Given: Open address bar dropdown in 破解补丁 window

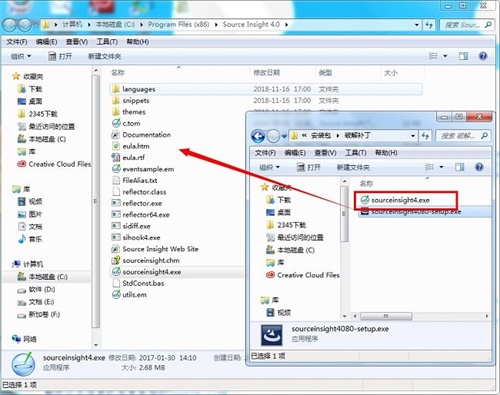Looking at the screenshot, I should tap(413, 136).
